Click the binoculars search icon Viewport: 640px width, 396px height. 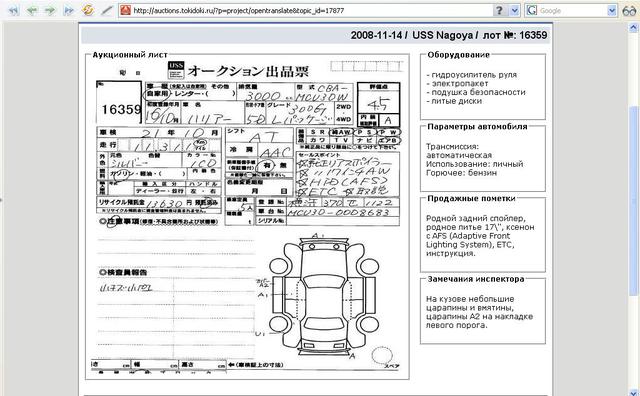pyautogui.click(x=629, y=11)
